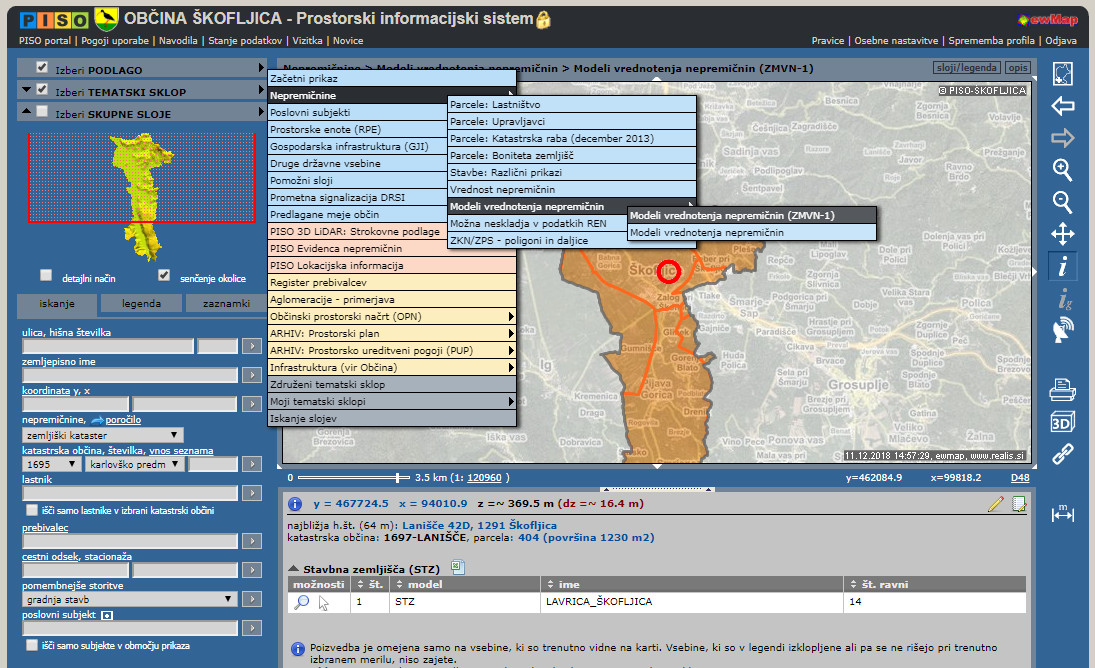Viewport: 1095px width, 668px height.
Task: Open the 'gradnja stavb' services dropdown
Action: tap(130, 599)
